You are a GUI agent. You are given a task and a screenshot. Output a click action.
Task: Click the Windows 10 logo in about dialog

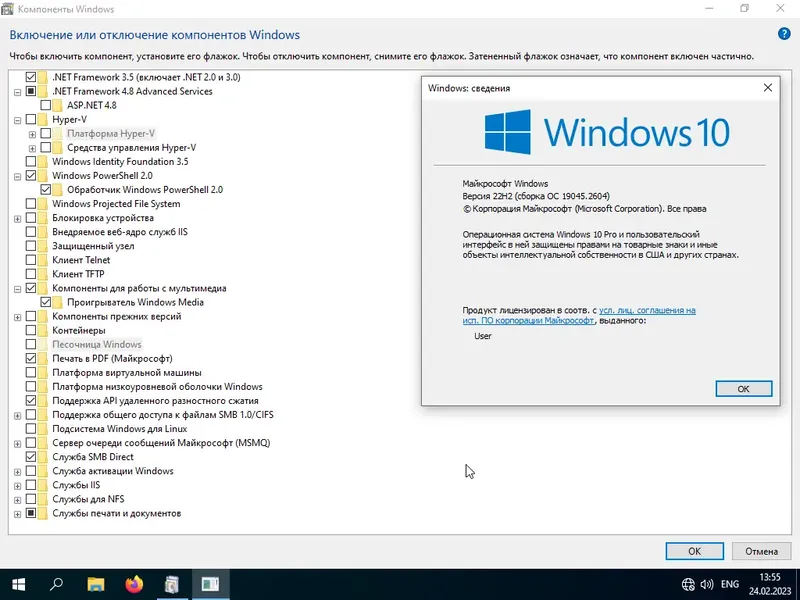point(607,132)
